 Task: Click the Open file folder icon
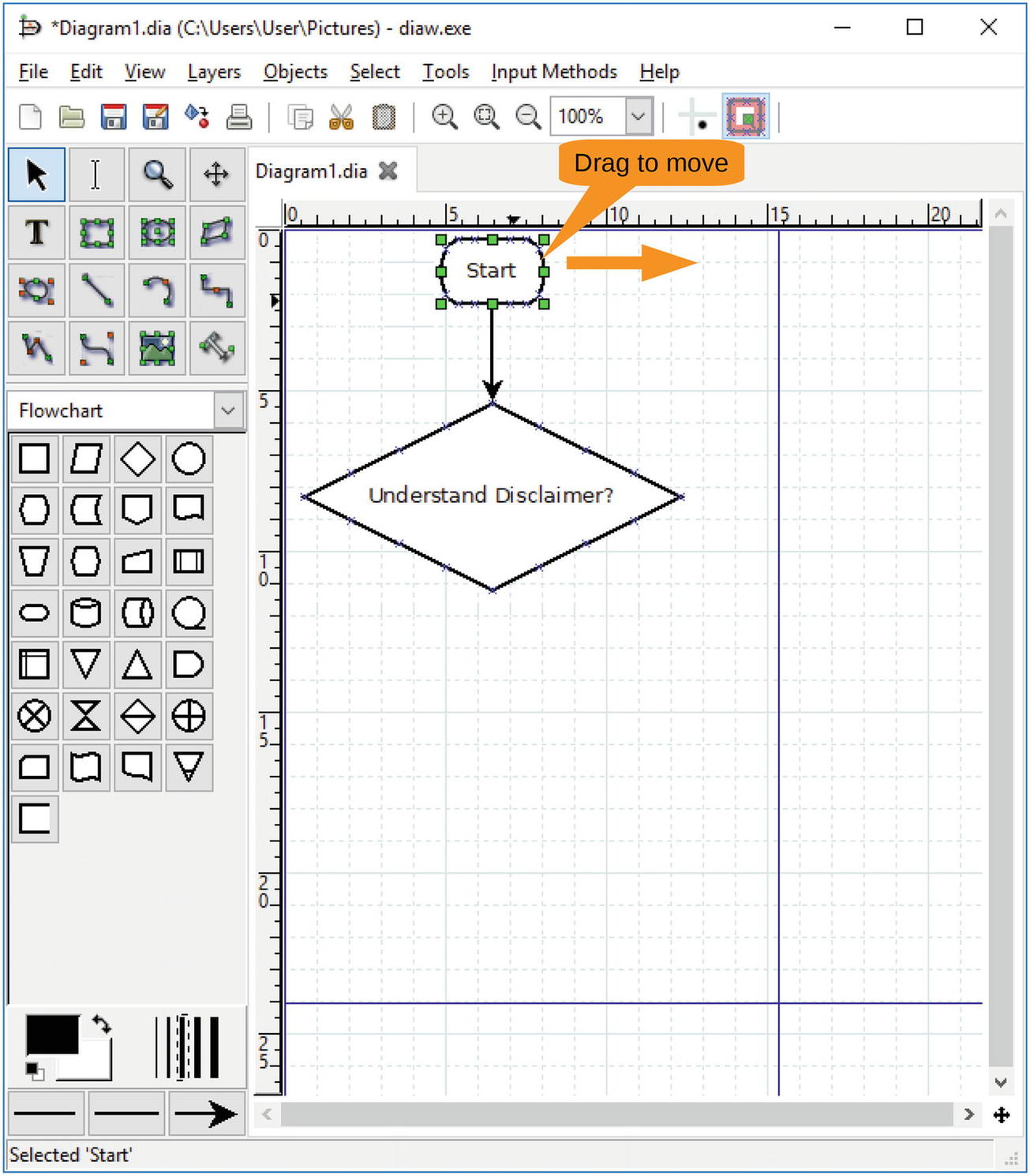tap(72, 117)
